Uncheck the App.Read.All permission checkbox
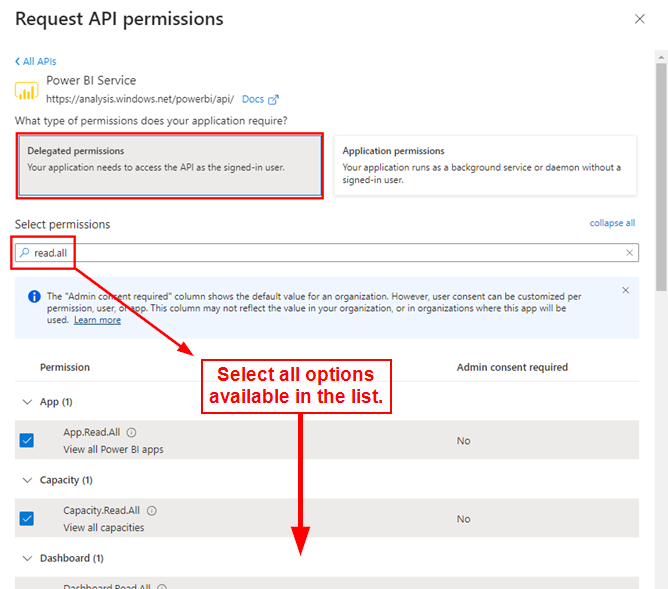Image resolution: width=668 pixels, height=589 pixels. 26,440
